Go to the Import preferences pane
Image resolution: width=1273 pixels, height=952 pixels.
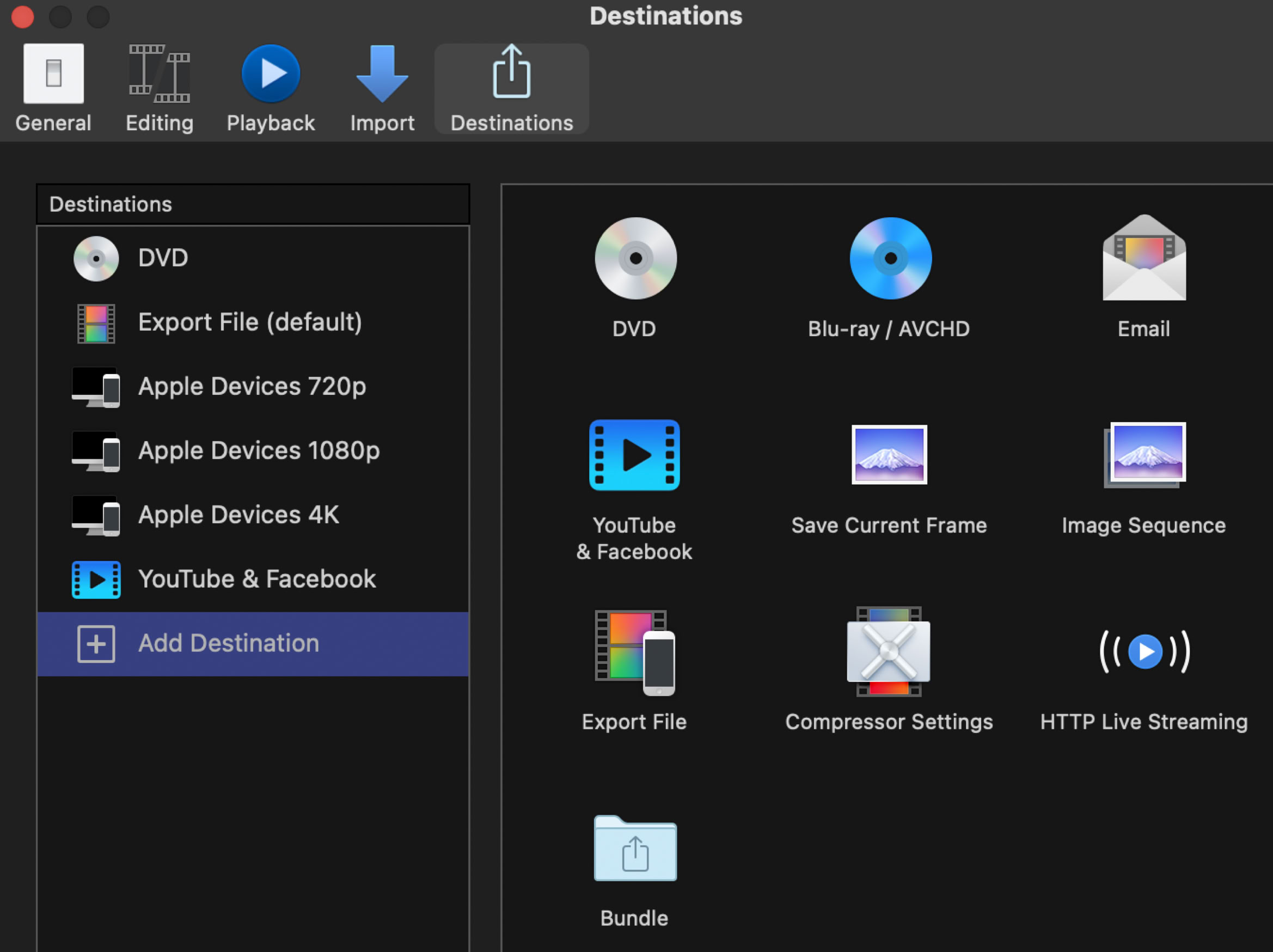click(382, 89)
